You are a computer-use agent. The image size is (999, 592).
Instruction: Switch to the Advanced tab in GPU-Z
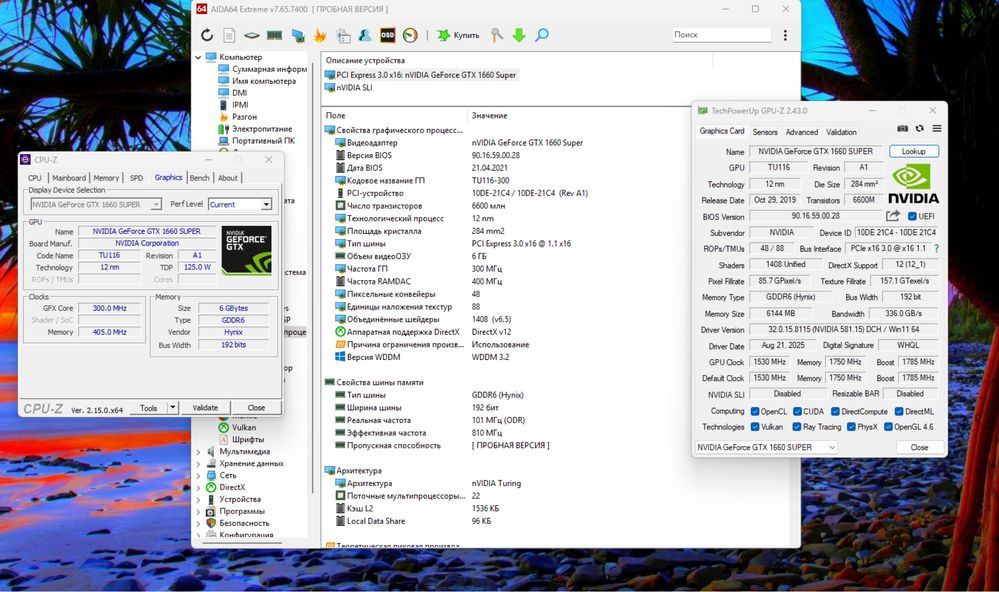tap(801, 132)
